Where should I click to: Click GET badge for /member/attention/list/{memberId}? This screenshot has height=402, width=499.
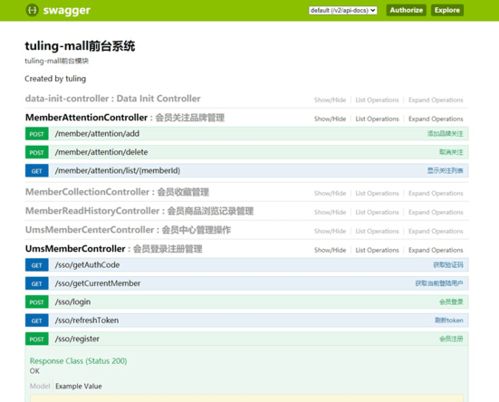[37, 171]
